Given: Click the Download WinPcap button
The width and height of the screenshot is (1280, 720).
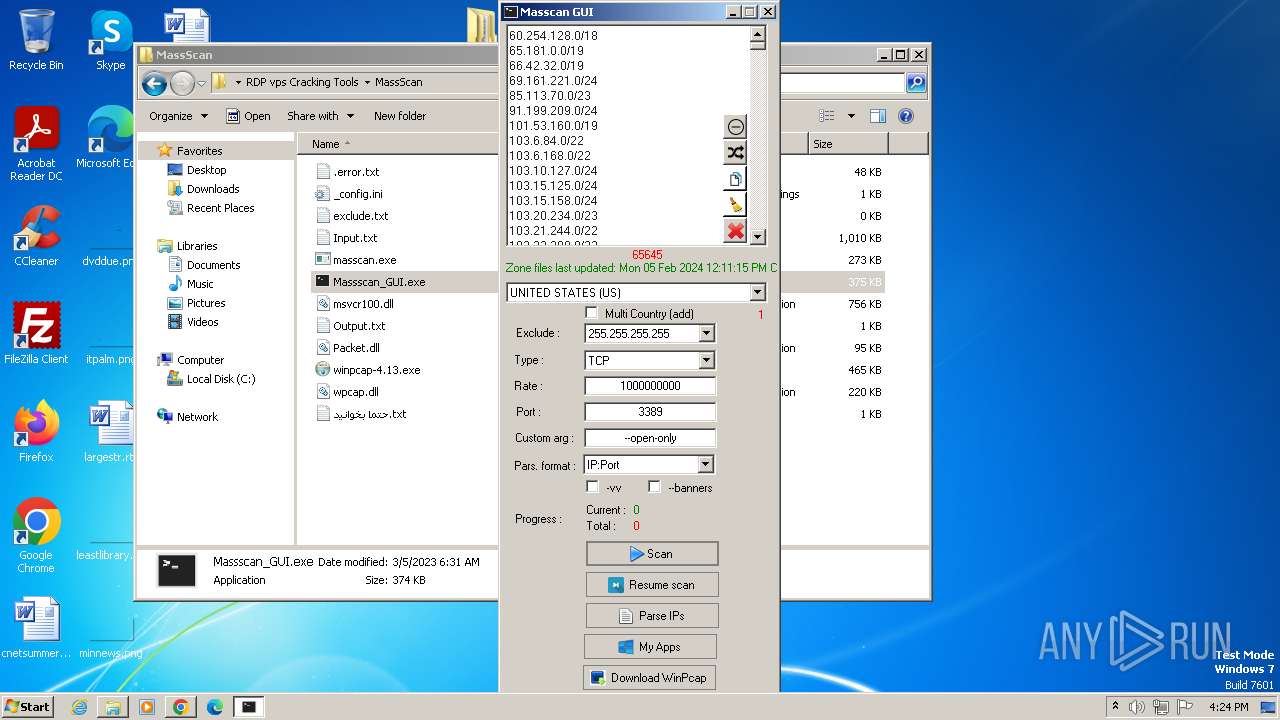Looking at the screenshot, I should [649, 678].
